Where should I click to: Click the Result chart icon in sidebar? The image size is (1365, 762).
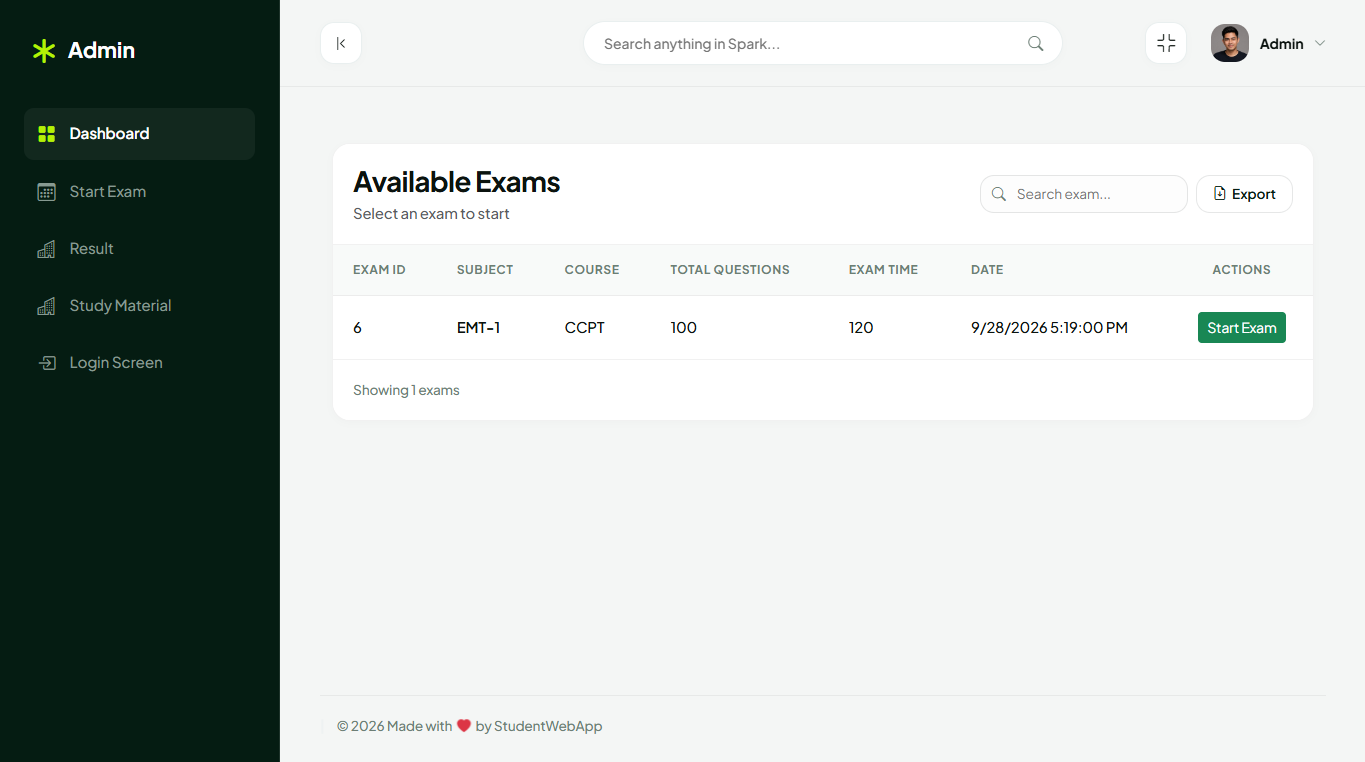pos(46,249)
